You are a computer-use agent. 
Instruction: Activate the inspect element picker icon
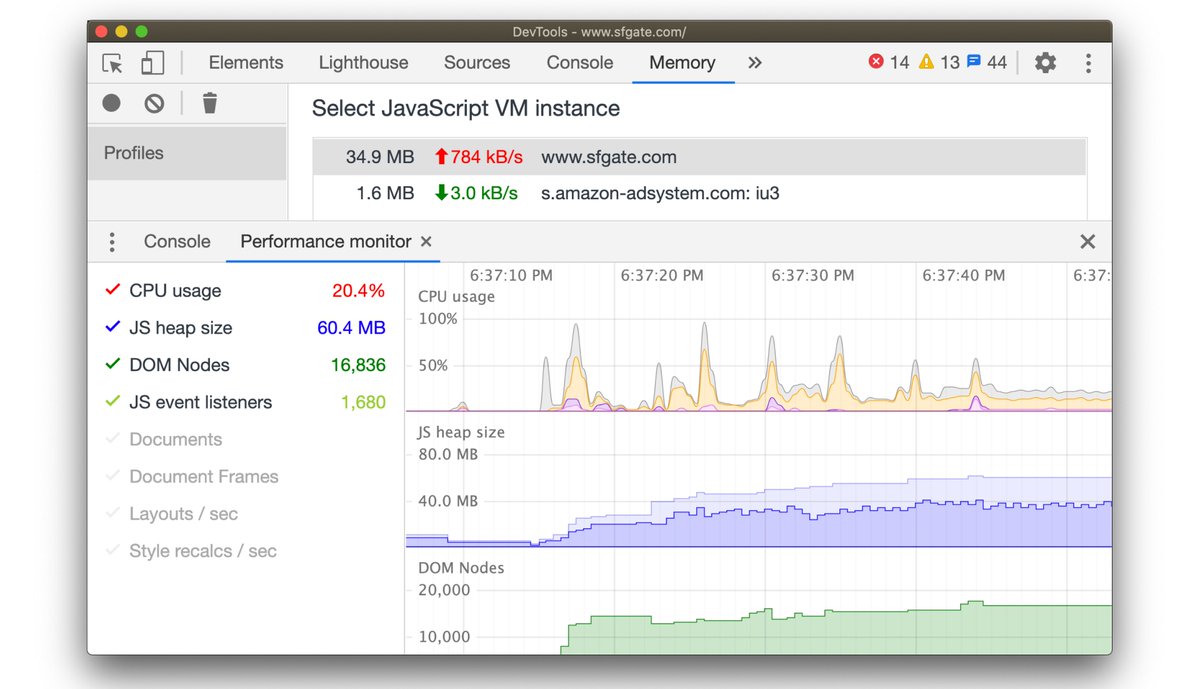click(112, 63)
